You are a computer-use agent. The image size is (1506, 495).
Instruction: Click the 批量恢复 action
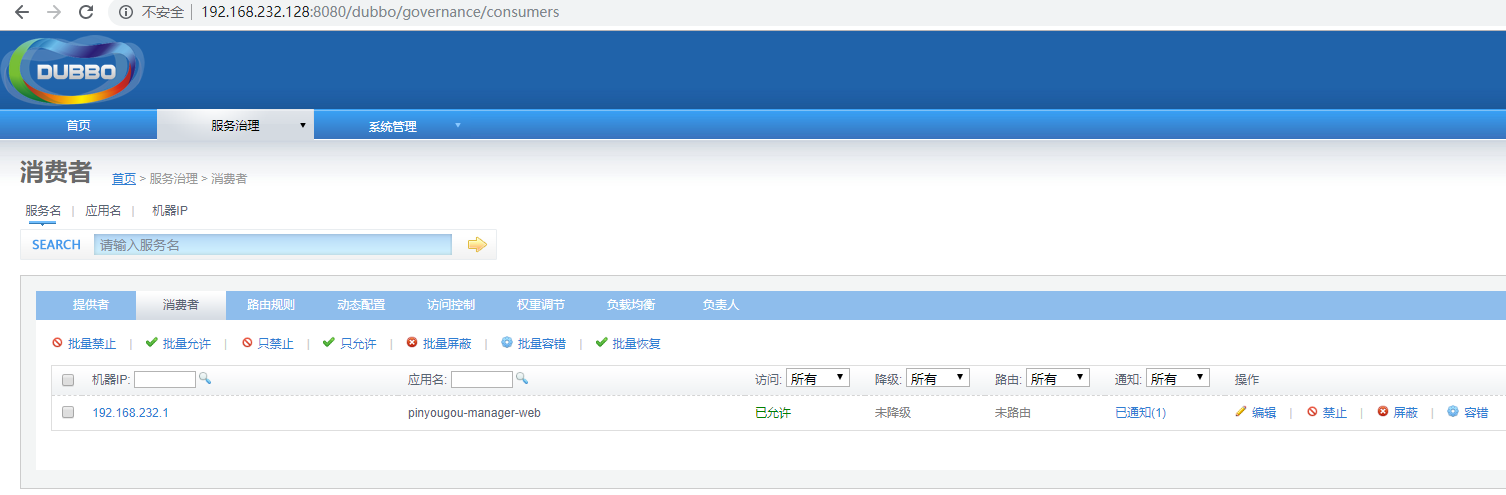pyautogui.click(x=628, y=343)
